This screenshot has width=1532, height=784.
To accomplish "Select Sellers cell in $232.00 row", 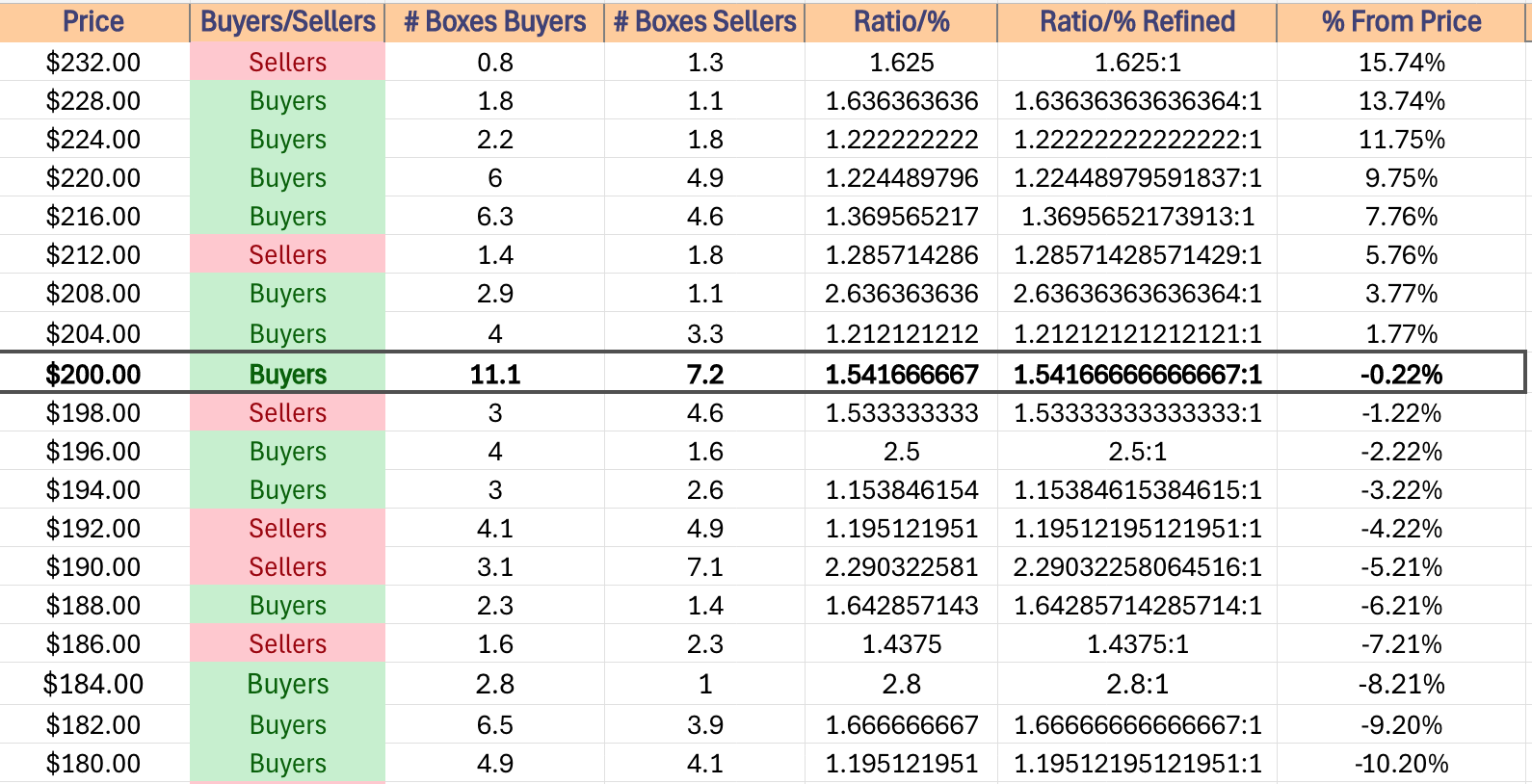I will click(287, 63).
